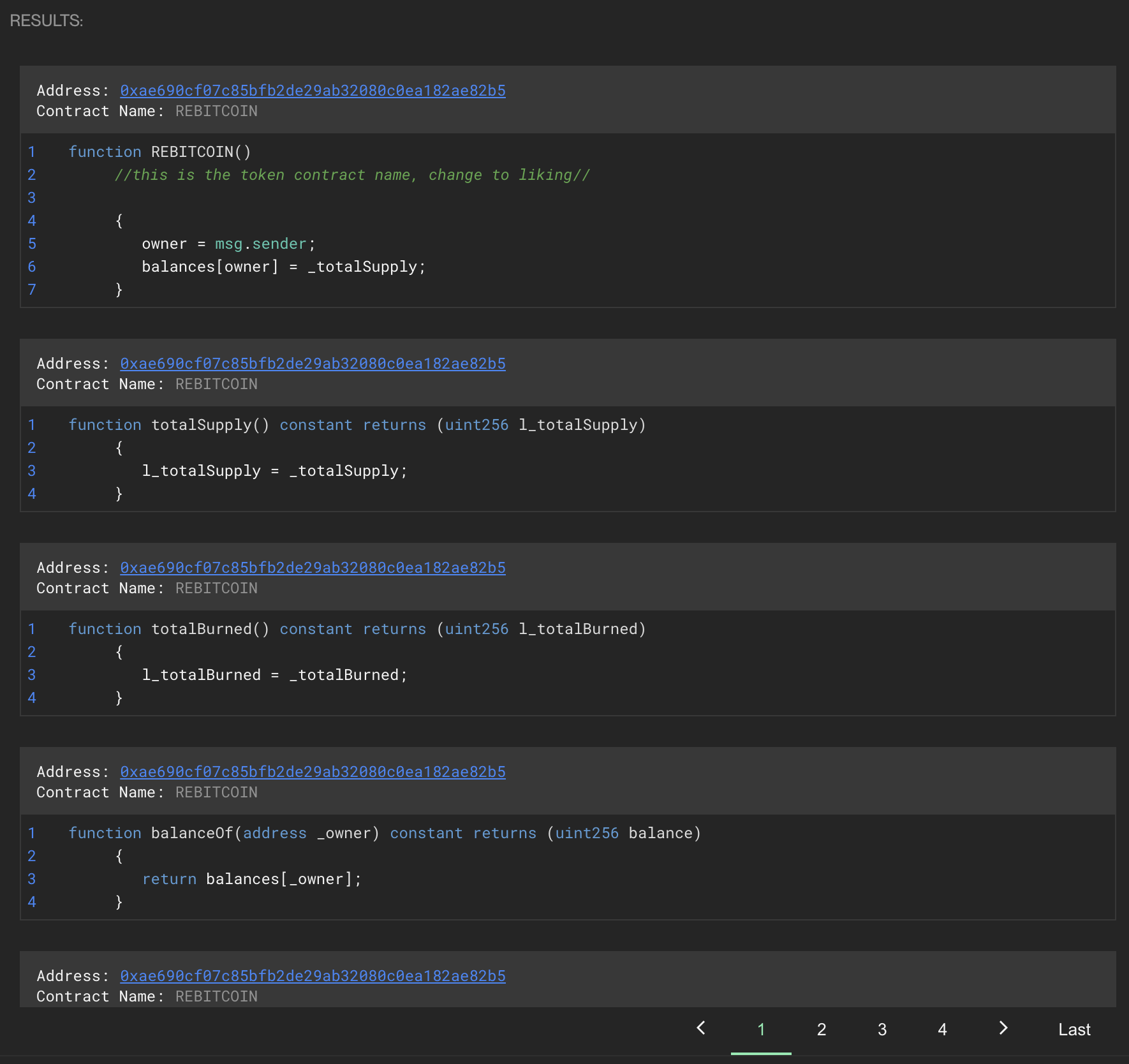This screenshot has width=1129, height=1064.
Task: Click the bottom-most result's address link
Action: 313,976
